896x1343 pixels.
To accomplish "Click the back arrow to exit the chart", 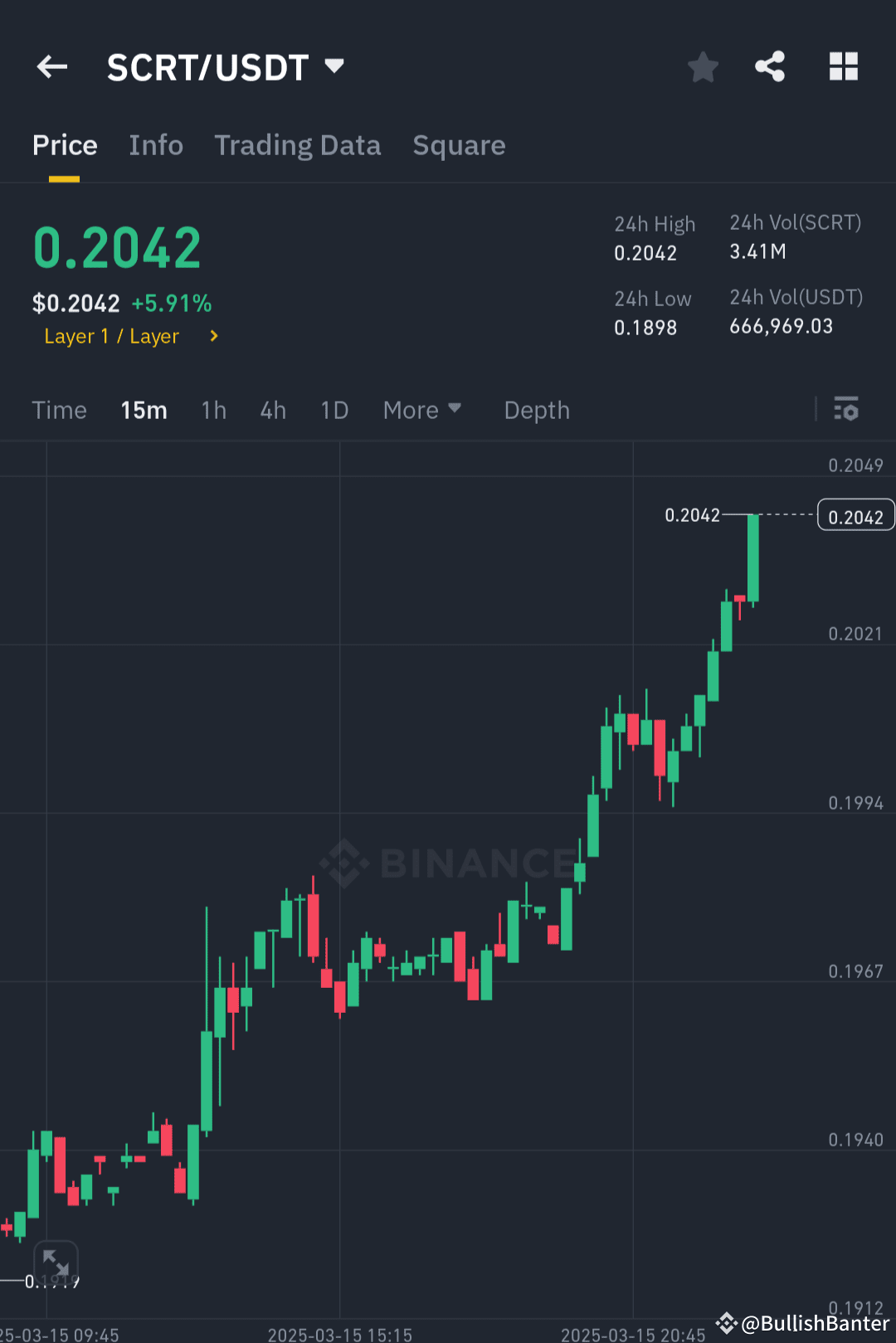I will click(51, 66).
